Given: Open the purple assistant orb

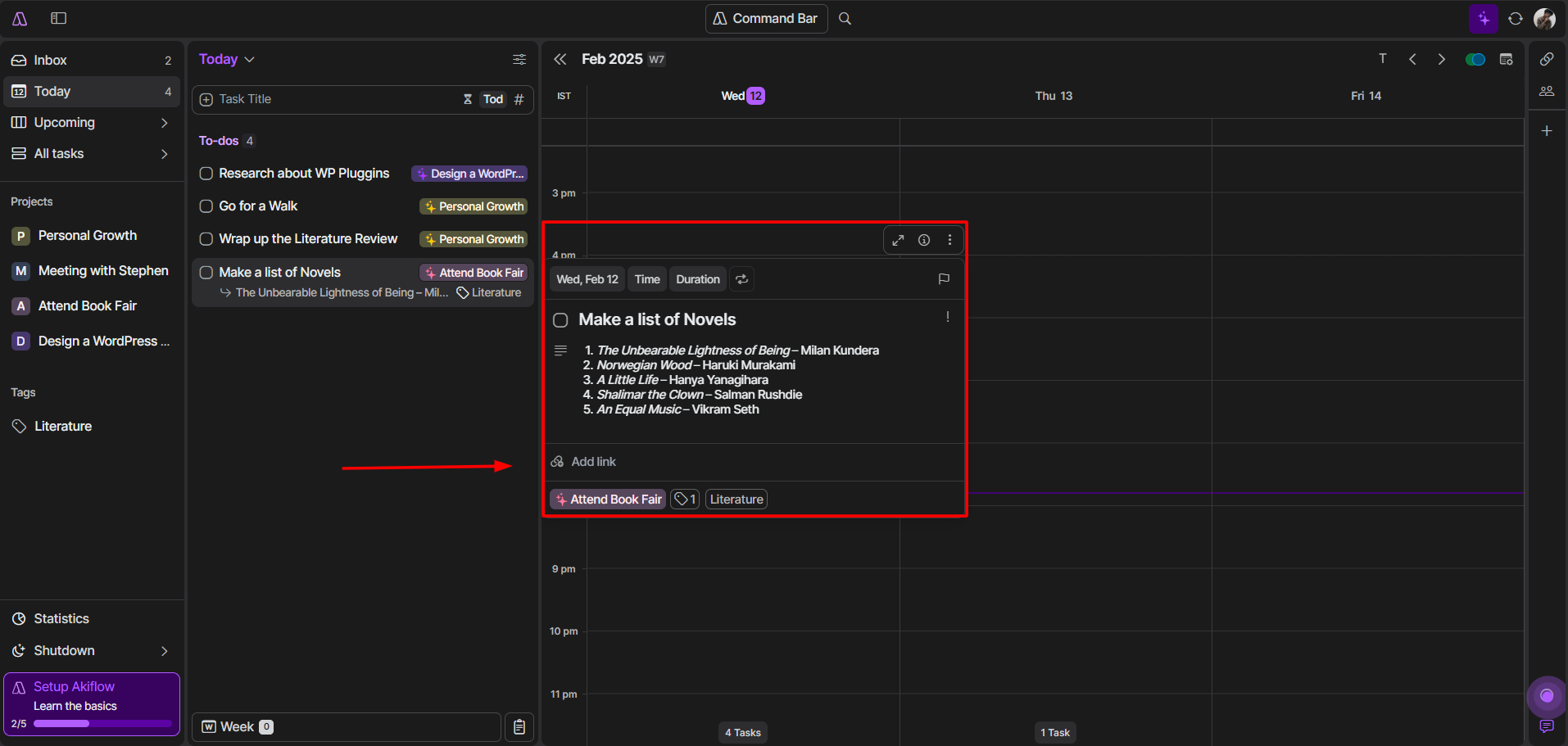Looking at the screenshot, I should click(x=1547, y=696).
